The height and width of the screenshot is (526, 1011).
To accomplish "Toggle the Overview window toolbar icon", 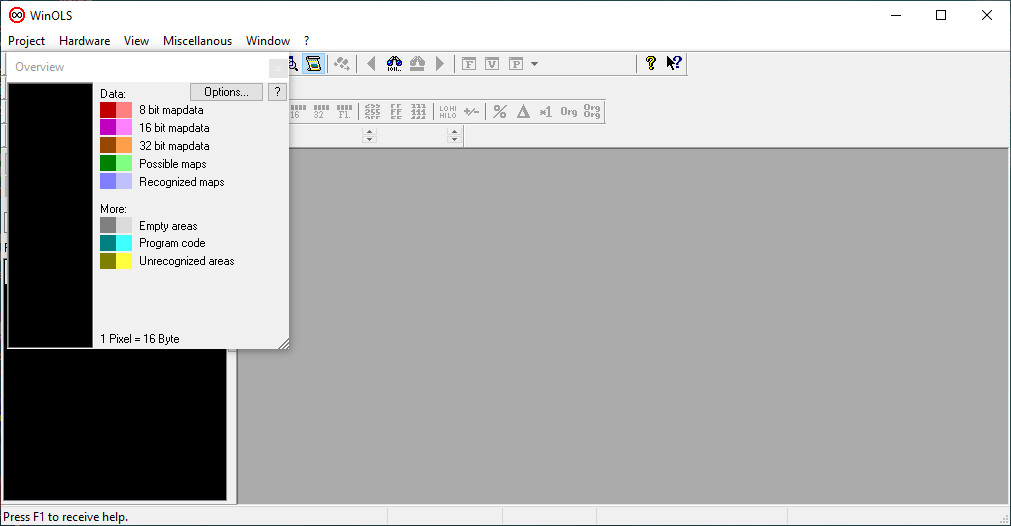I will coord(314,64).
